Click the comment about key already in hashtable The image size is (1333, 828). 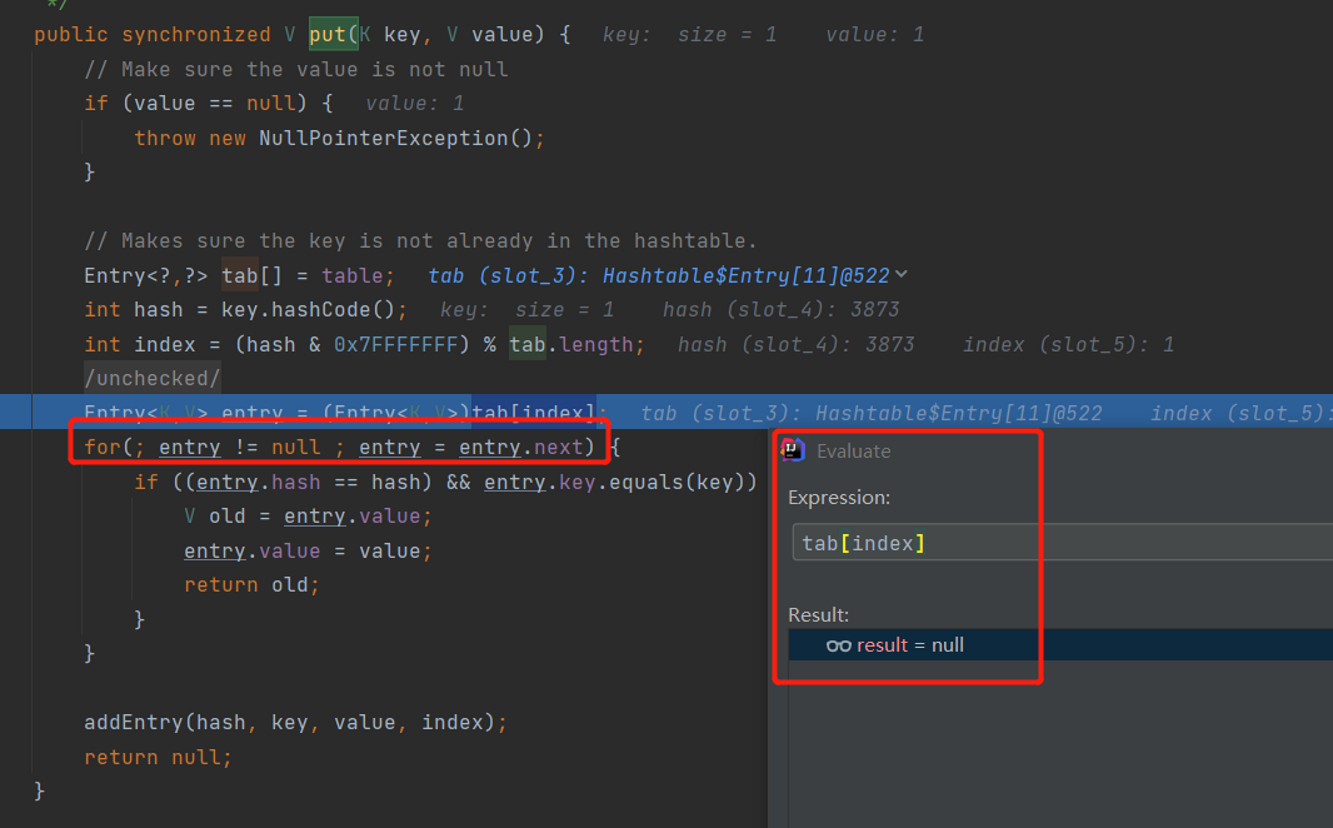pos(421,241)
